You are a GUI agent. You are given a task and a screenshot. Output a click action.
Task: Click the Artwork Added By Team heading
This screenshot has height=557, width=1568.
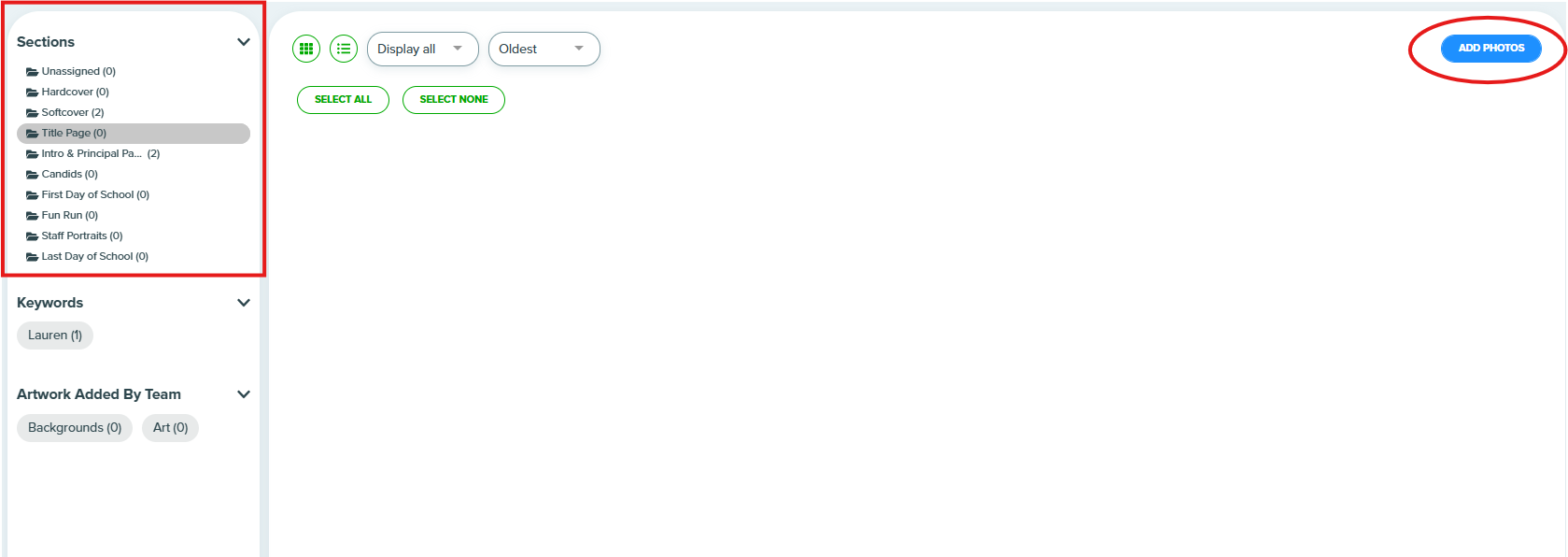point(99,394)
